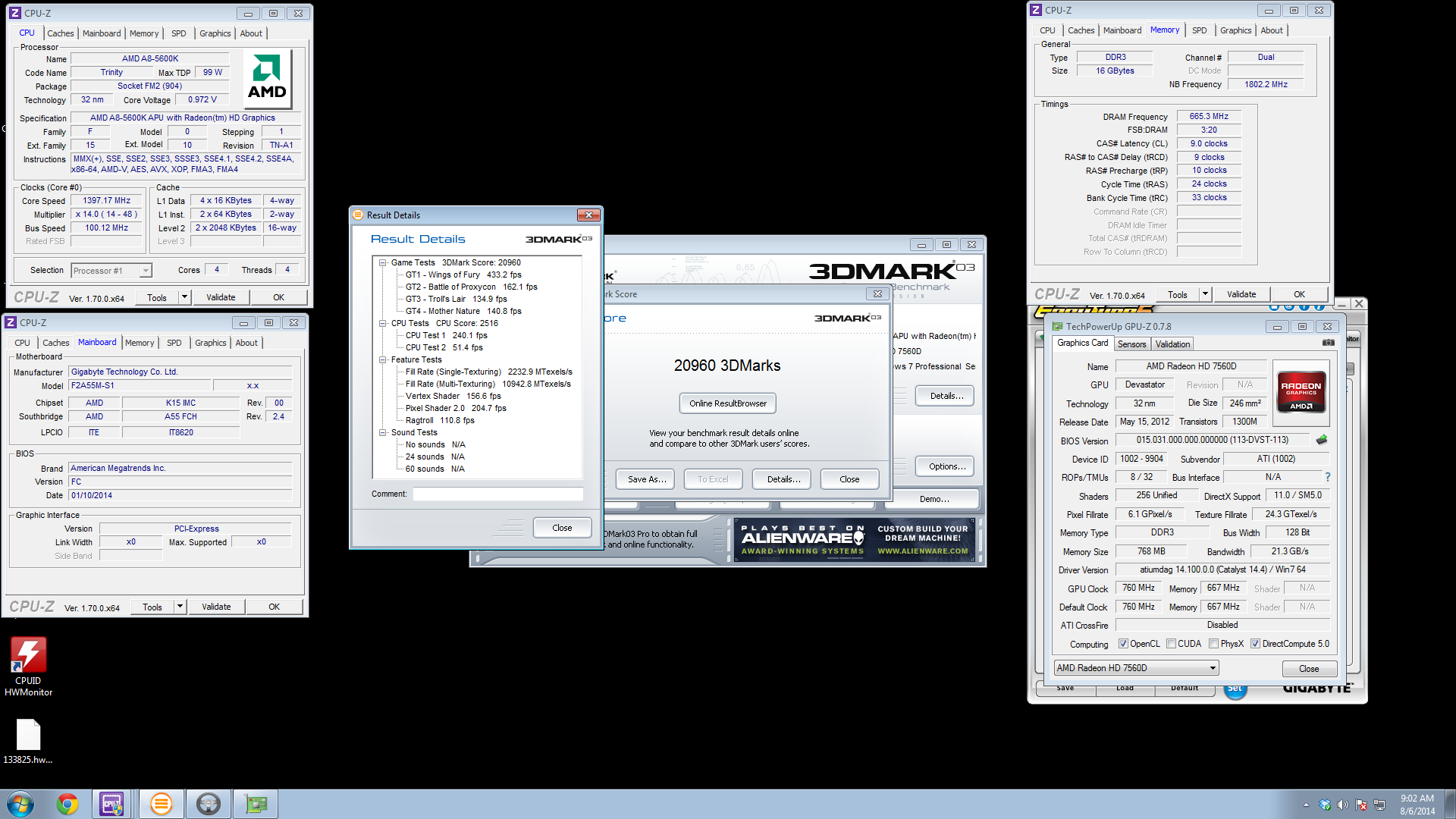Click the CPU-Z taskbar icon
The image size is (1456, 819).
click(112, 804)
